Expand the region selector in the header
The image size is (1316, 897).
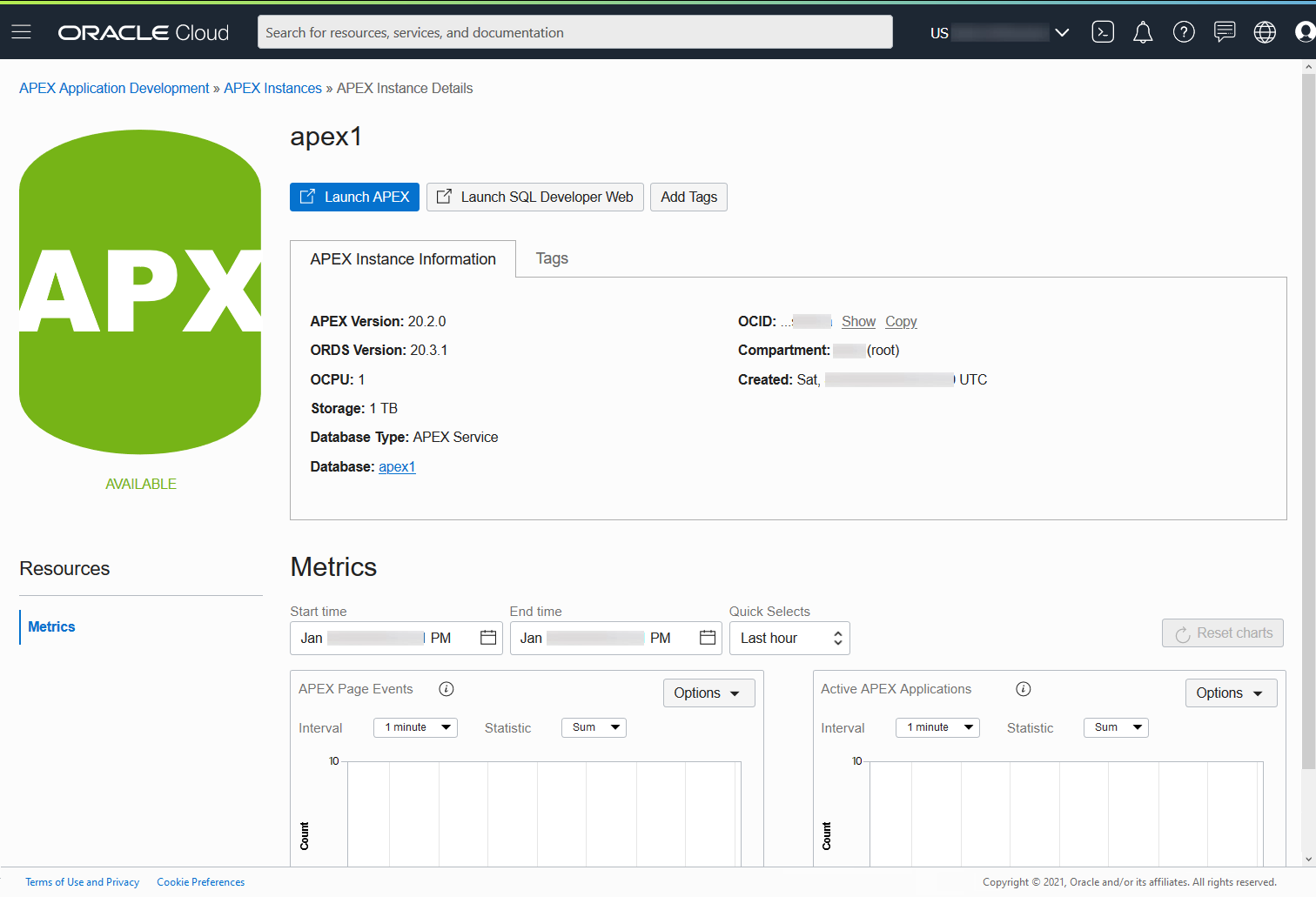tap(1061, 33)
